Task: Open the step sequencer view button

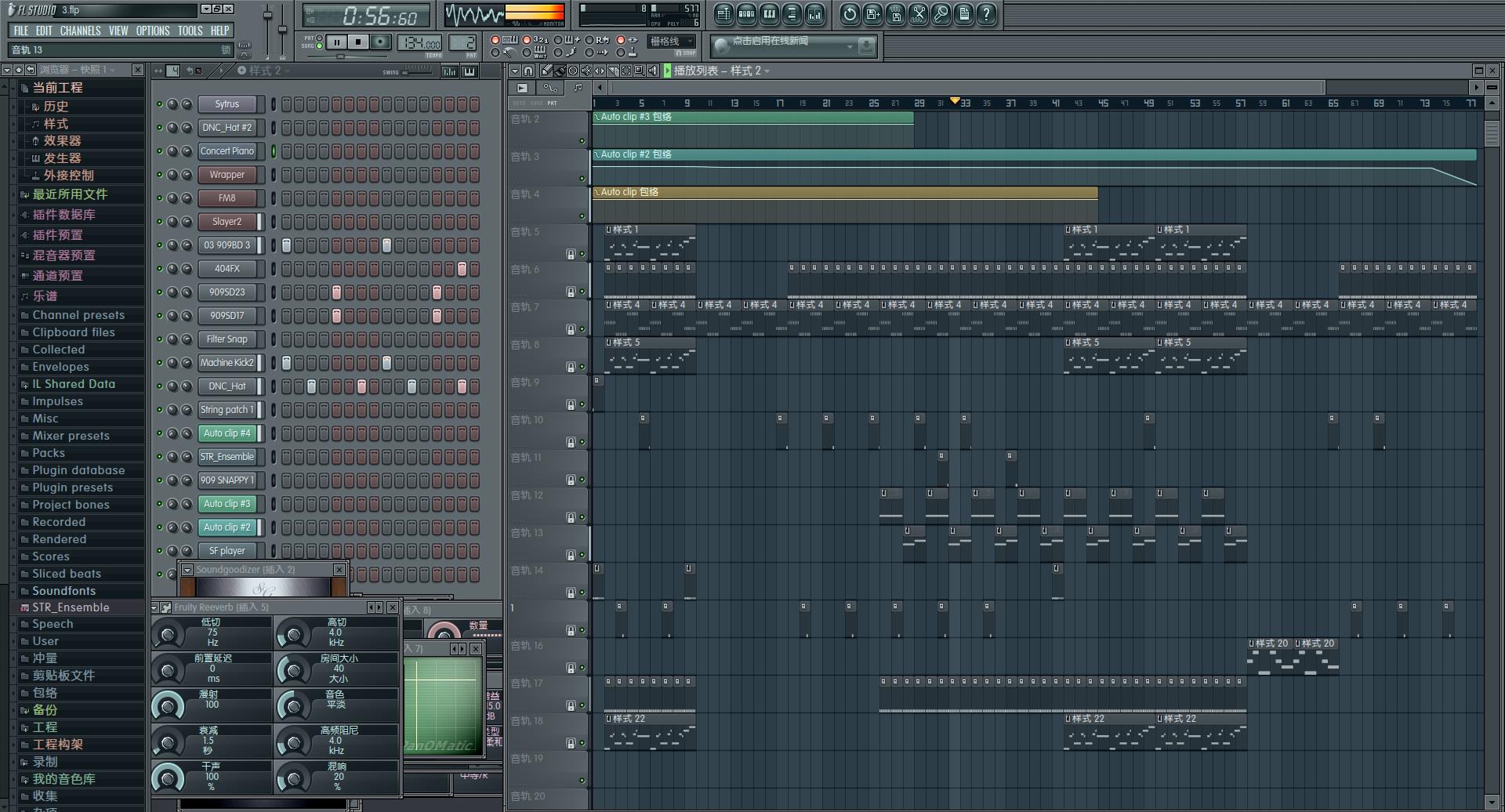Action: click(746, 14)
